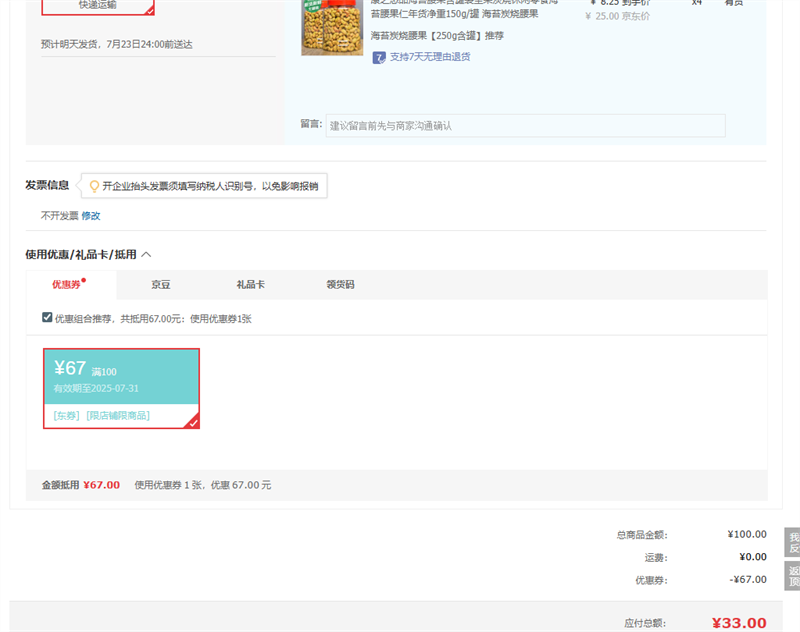This screenshot has width=800, height=632.
Task: Click the checkmark corner on 快递运输 option
Action: click(149, 10)
